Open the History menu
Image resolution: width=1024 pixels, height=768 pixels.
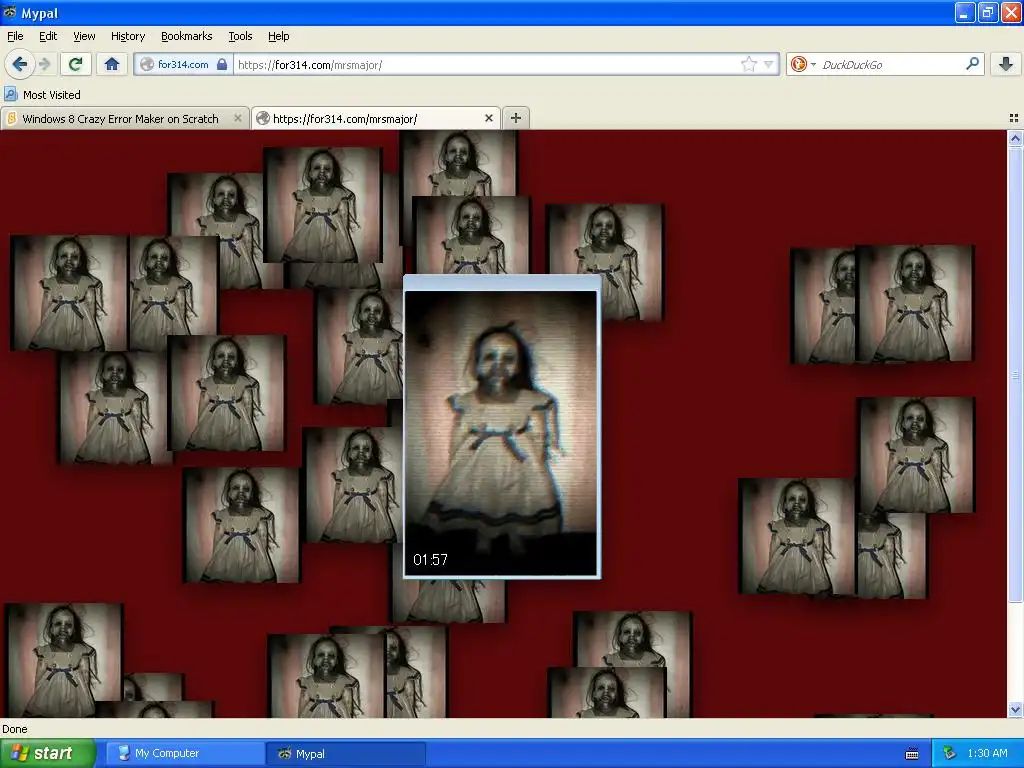point(127,36)
